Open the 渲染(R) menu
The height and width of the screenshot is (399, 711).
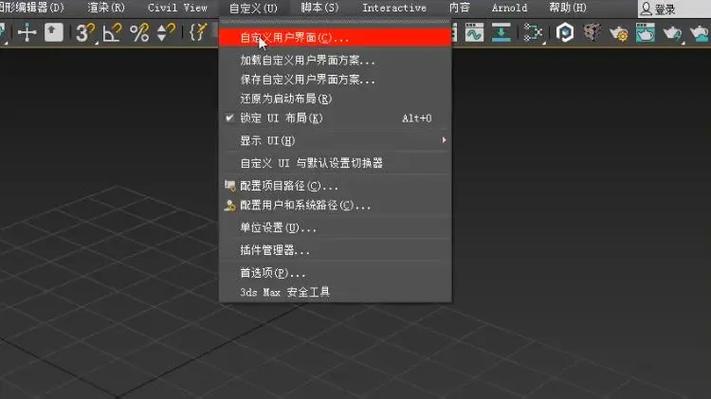(106, 8)
